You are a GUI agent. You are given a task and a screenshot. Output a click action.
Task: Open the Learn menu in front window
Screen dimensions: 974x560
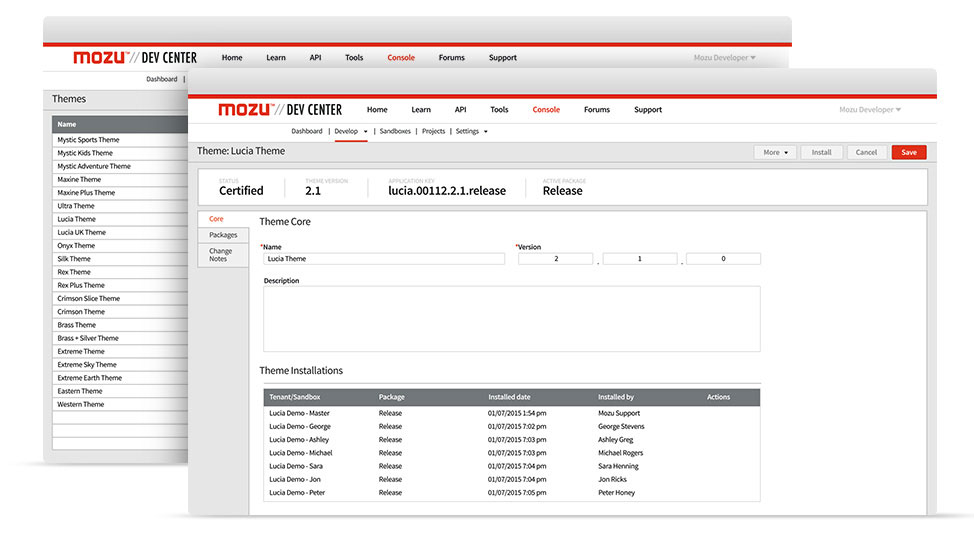(x=421, y=109)
